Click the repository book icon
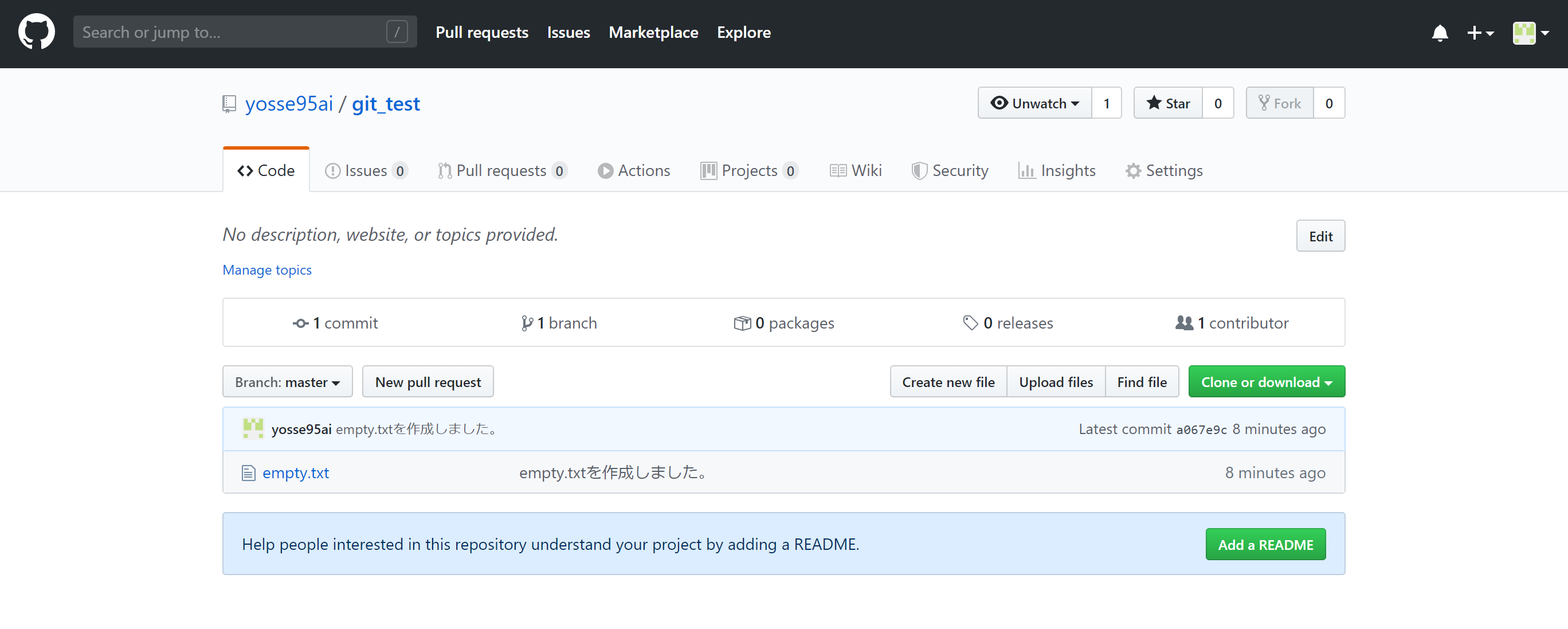Viewport: 1568px width, 629px height. coord(229,104)
